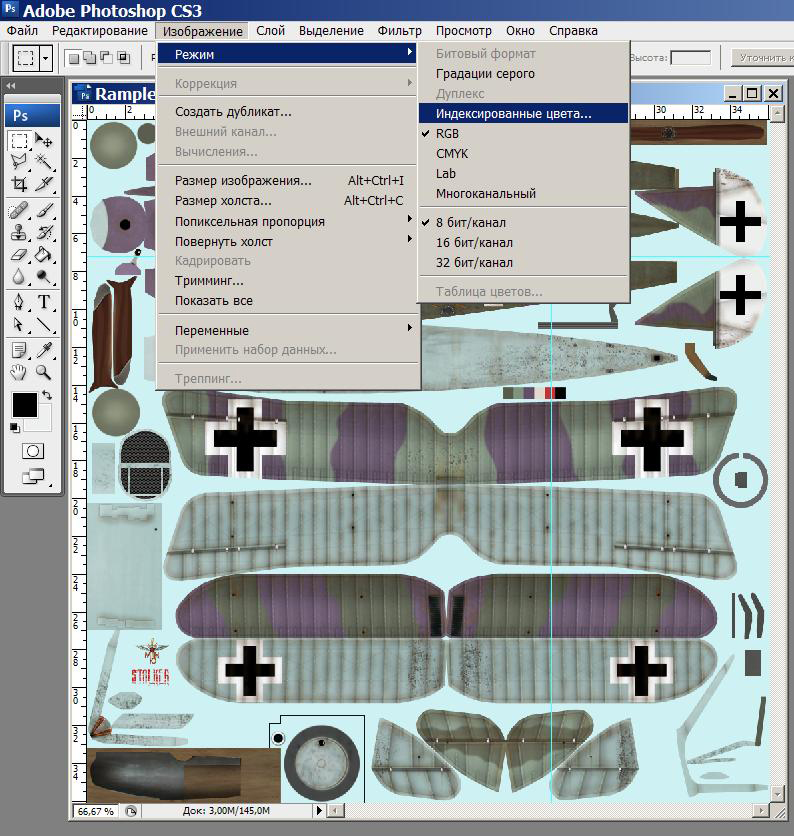The width and height of the screenshot is (794, 836).
Task: Choose Add to Selection mode in options bar
Action: point(90,58)
